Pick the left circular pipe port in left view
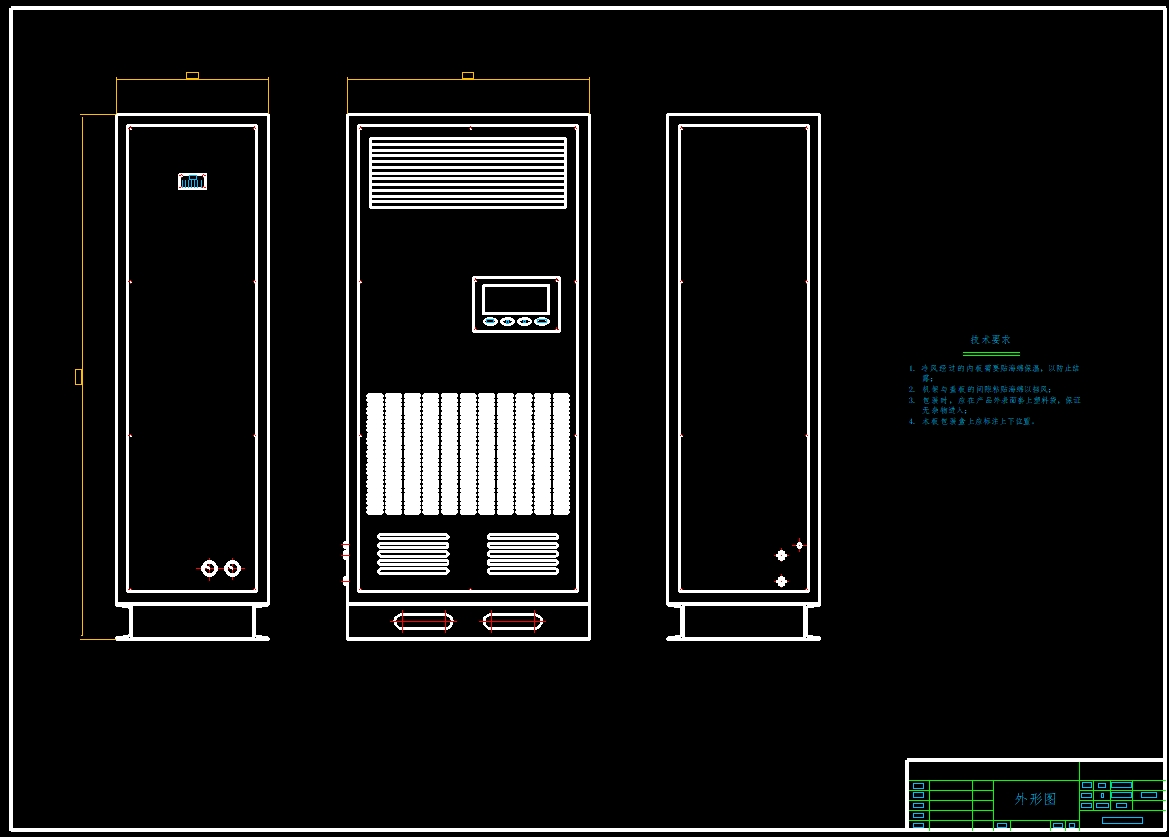Viewport: 1169px width, 837px height. tap(209, 569)
